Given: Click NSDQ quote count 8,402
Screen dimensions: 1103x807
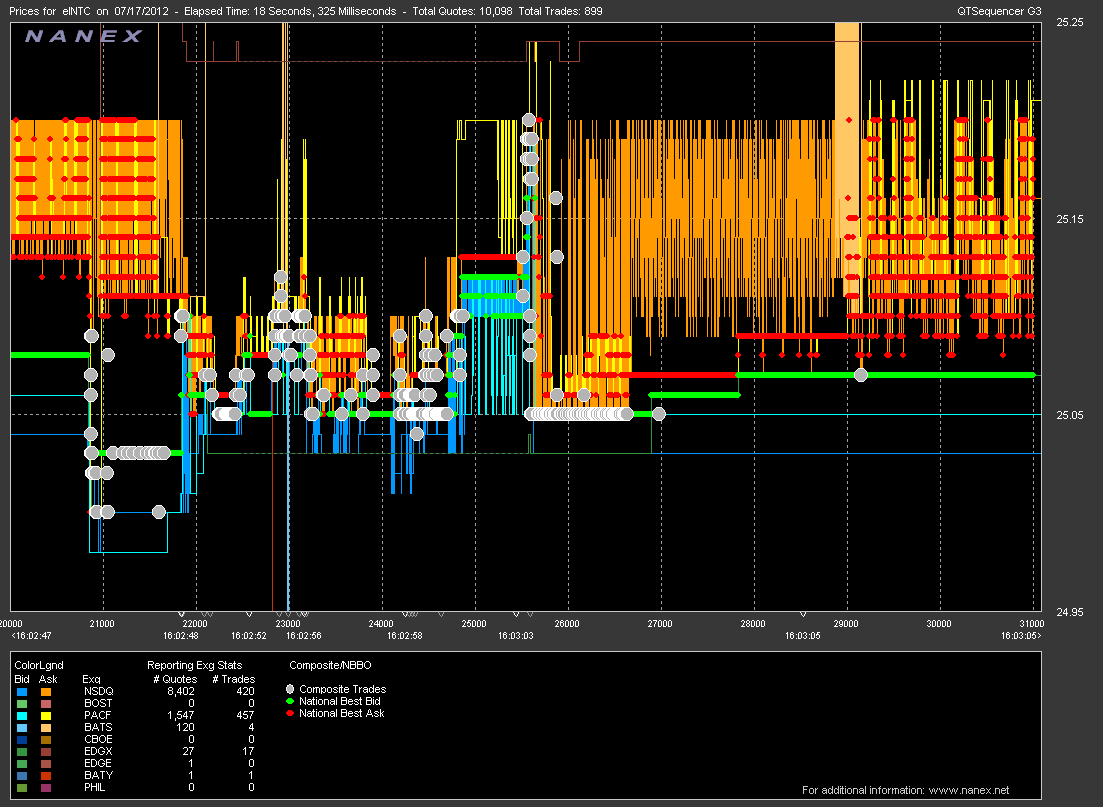Looking at the screenshot, I should click(181, 692).
